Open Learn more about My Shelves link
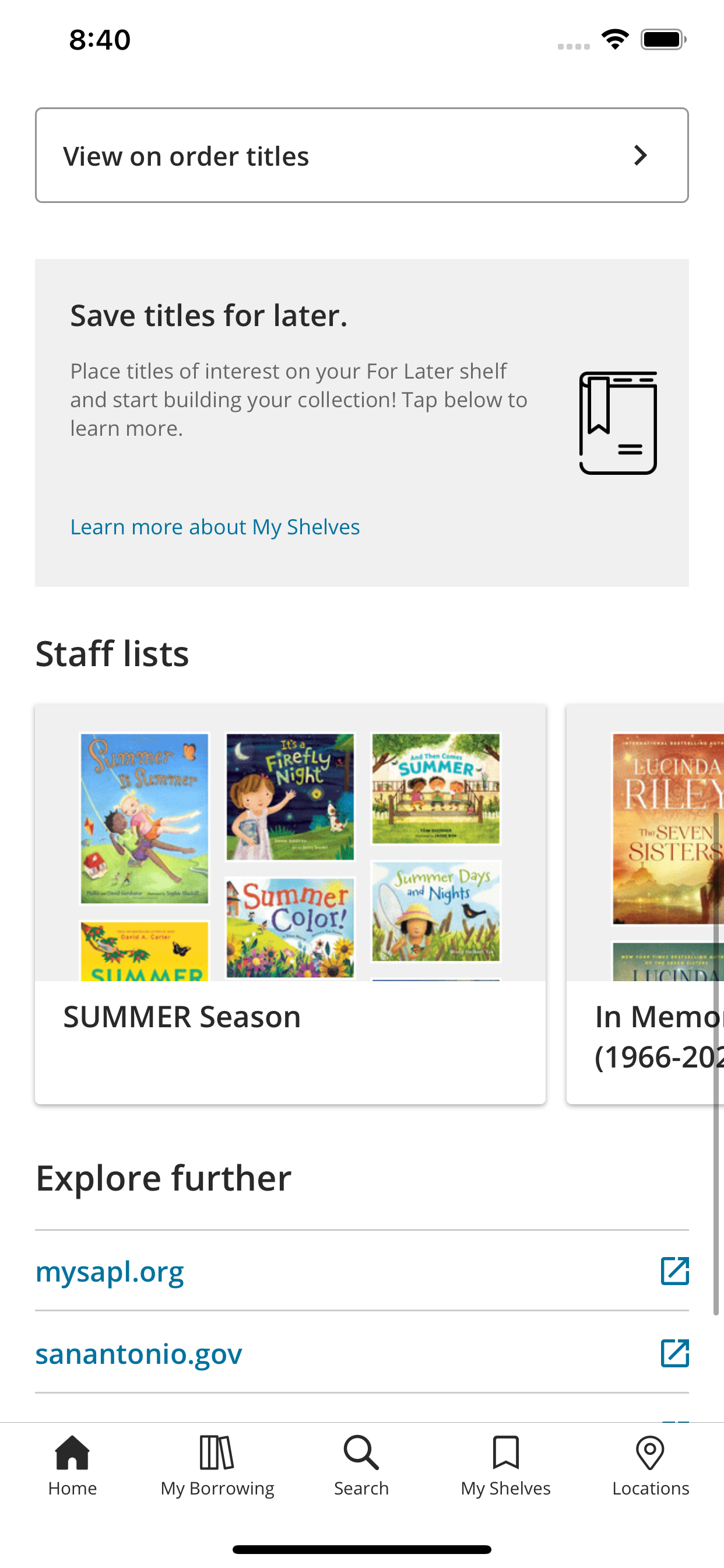724x1568 pixels. (215, 527)
